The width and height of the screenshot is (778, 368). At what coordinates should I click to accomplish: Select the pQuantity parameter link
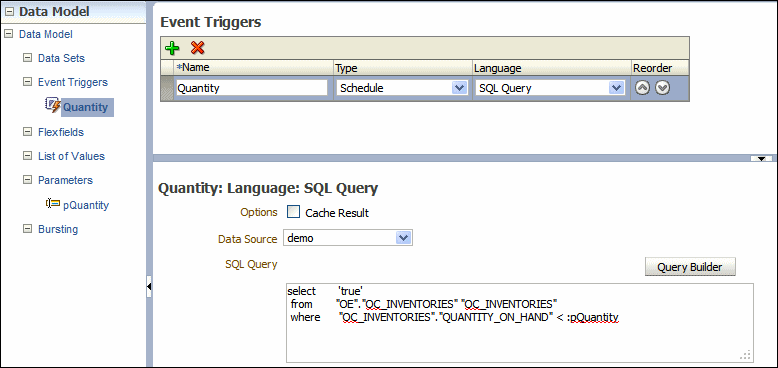[x=86, y=205]
